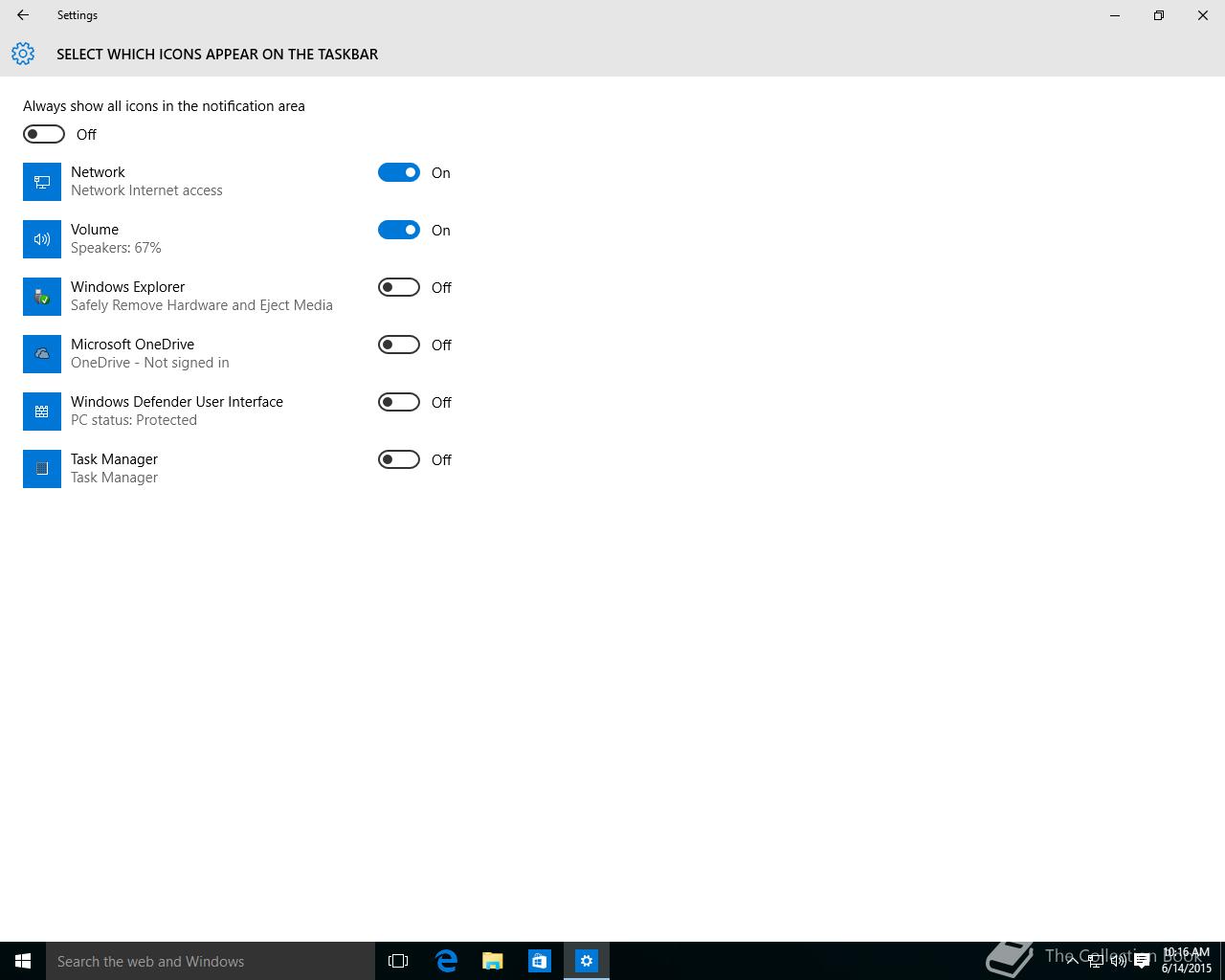
Task: Enable the Microsoft OneDrive toggle
Action: click(x=399, y=345)
